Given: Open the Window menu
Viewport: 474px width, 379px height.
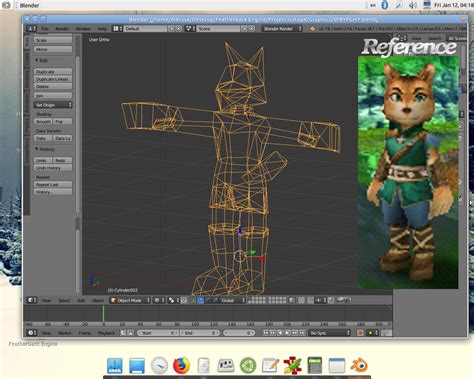Looking at the screenshot, I should click(x=83, y=29).
